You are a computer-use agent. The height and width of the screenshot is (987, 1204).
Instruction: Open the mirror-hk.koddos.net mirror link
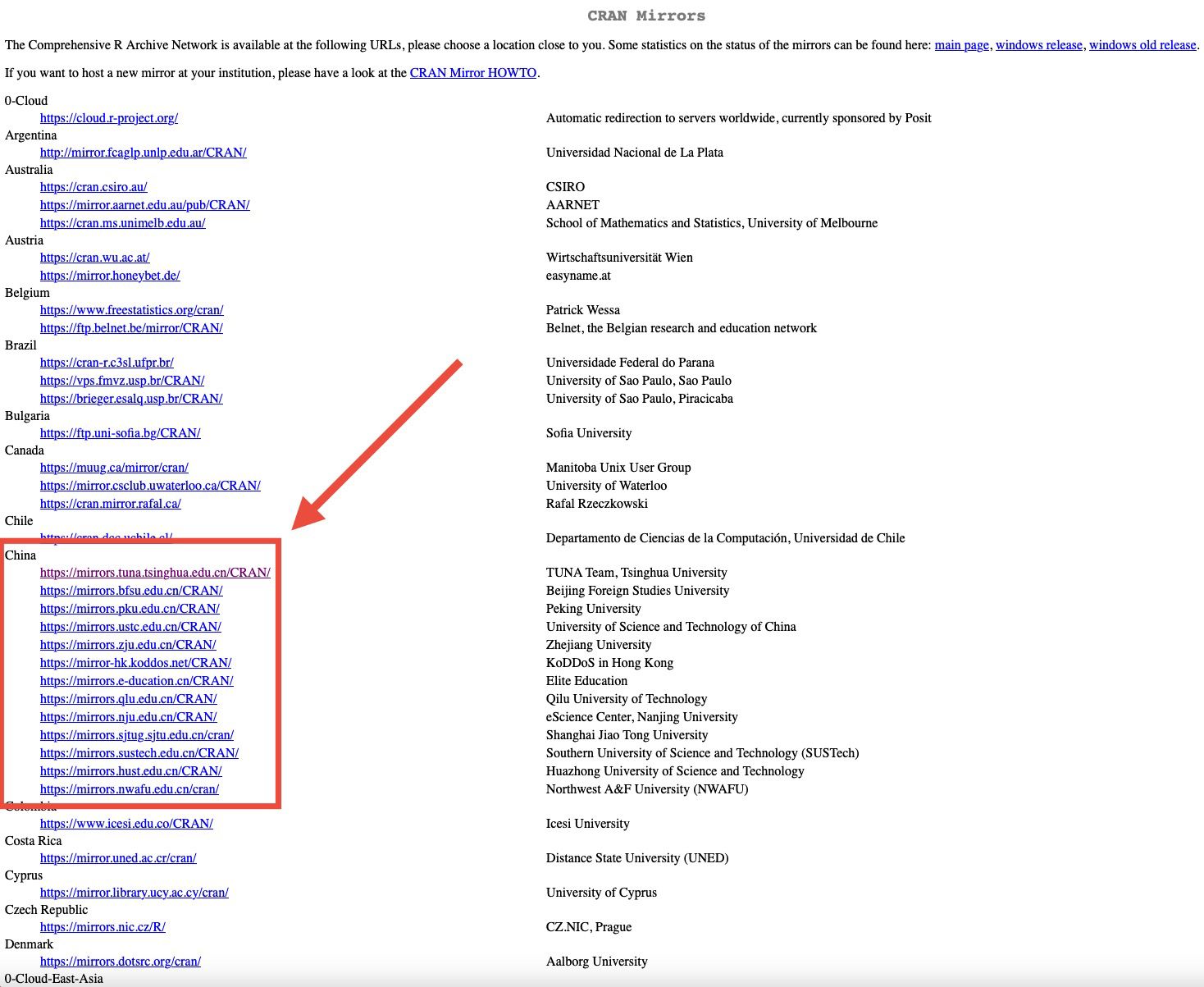click(x=135, y=663)
